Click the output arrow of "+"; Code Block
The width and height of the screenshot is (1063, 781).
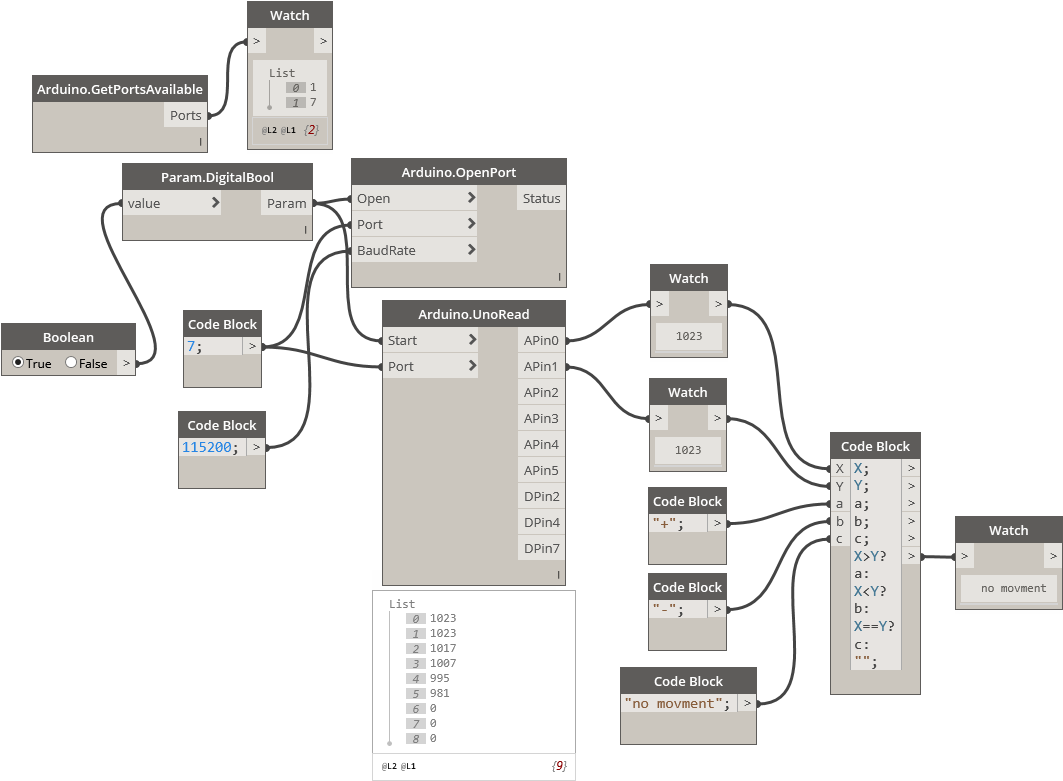pyautogui.click(x=717, y=523)
